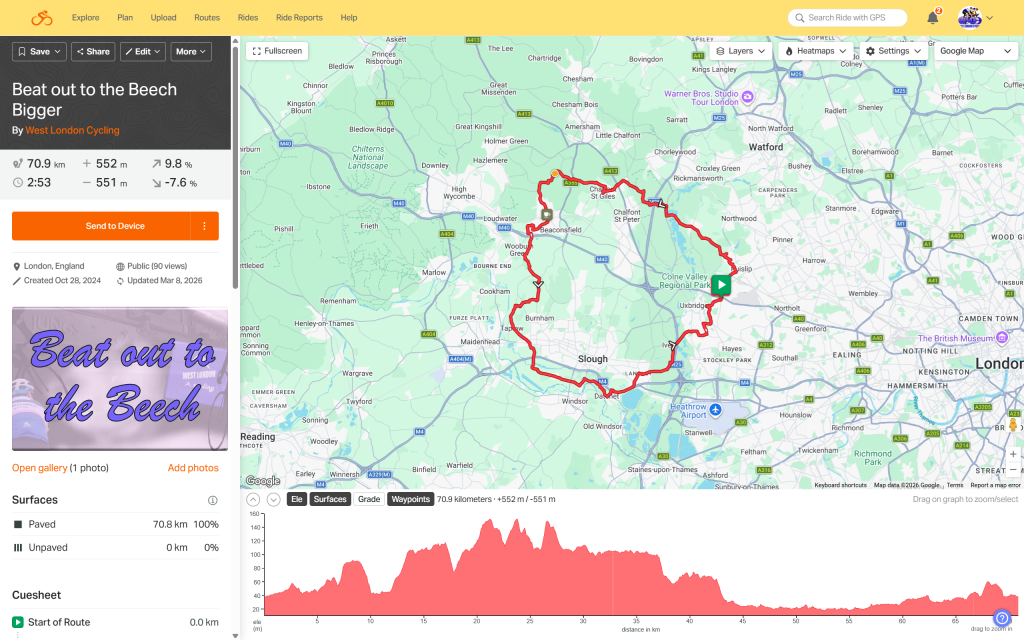Enter map Fullscreen mode
The width and height of the screenshot is (1024, 640).
pyautogui.click(x=278, y=50)
